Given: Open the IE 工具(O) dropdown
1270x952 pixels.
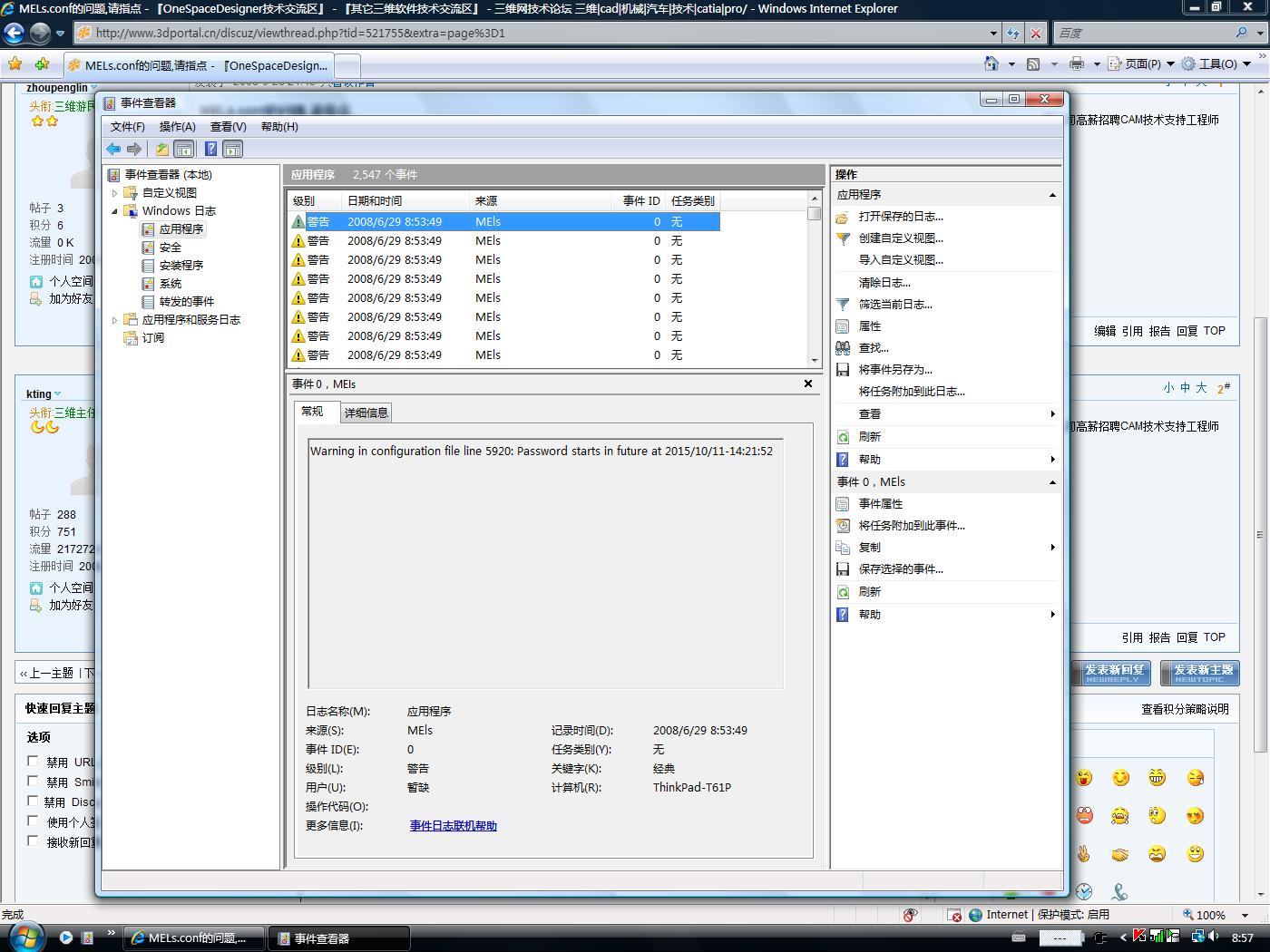Looking at the screenshot, I should (x=1216, y=64).
